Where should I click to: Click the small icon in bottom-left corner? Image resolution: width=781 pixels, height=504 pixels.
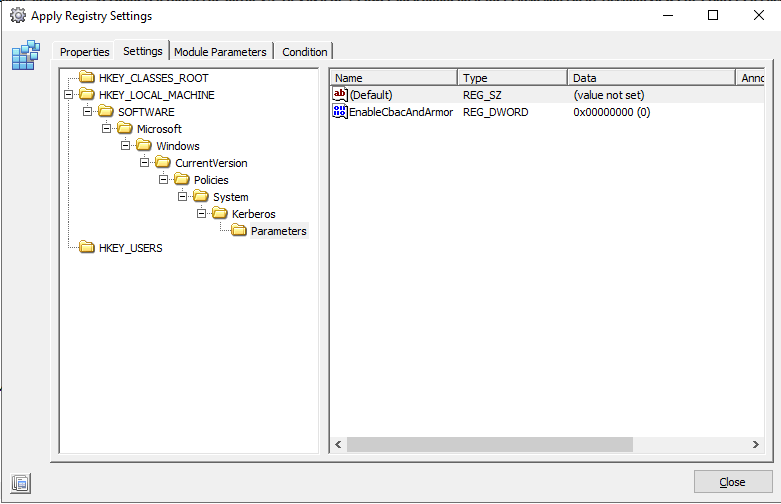(21, 483)
